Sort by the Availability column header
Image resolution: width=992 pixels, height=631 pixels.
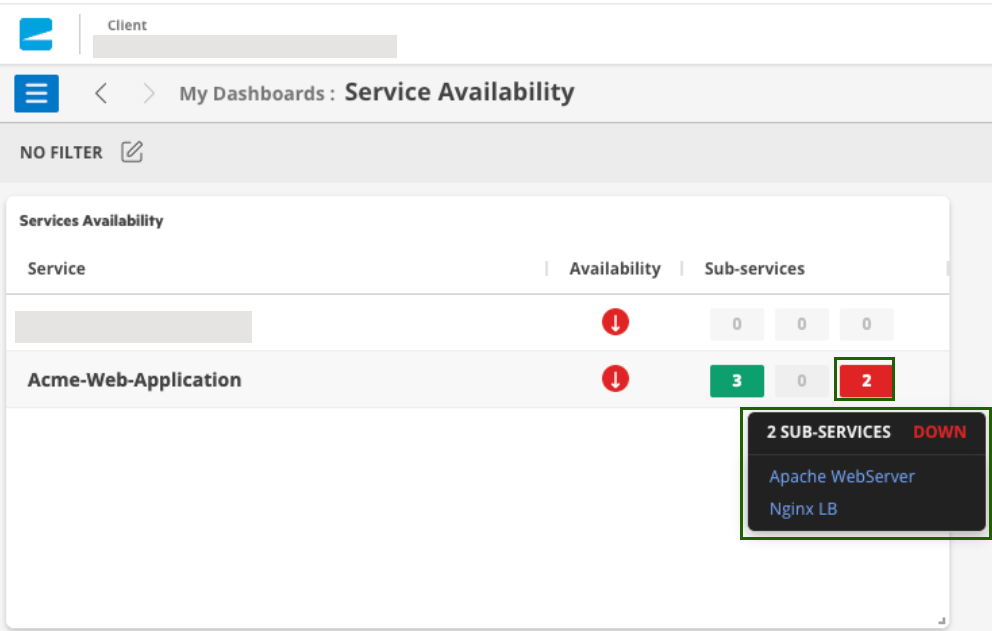614,268
